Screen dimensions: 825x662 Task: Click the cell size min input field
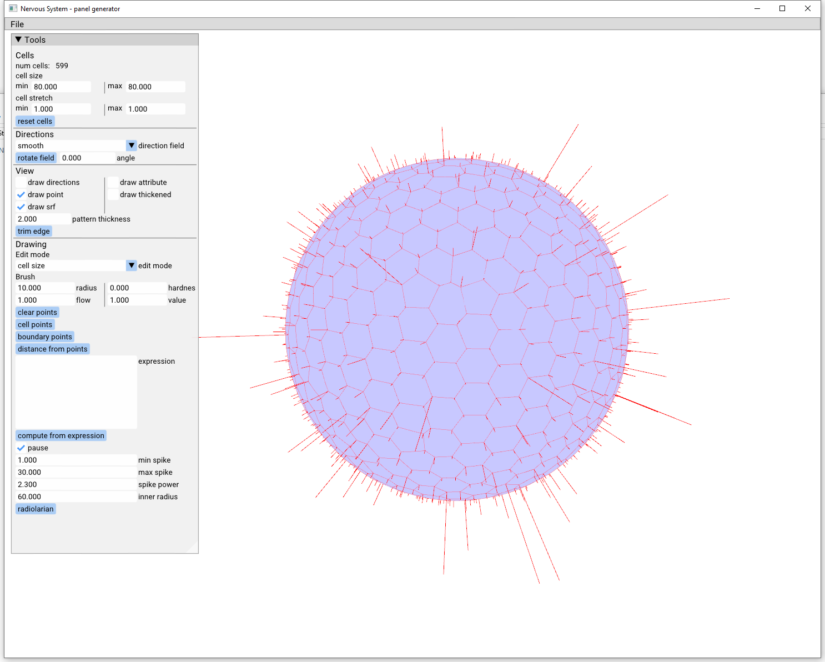[61, 87]
